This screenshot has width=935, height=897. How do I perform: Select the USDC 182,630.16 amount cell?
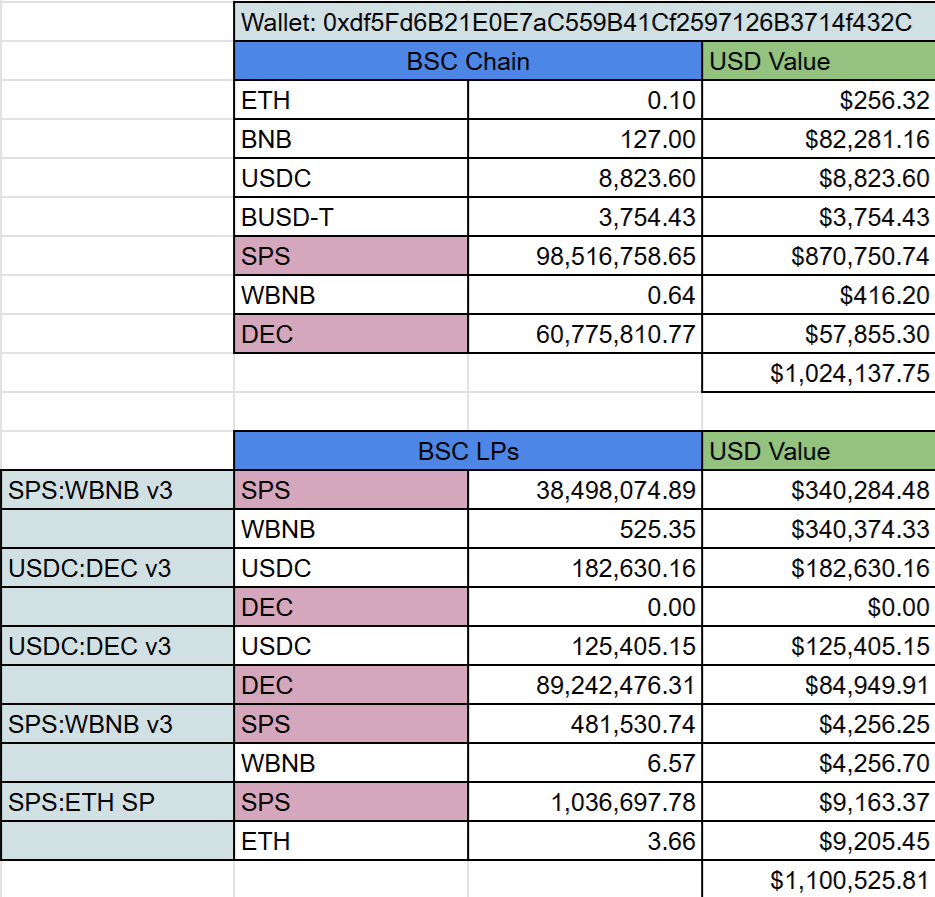tap(585, 568)
